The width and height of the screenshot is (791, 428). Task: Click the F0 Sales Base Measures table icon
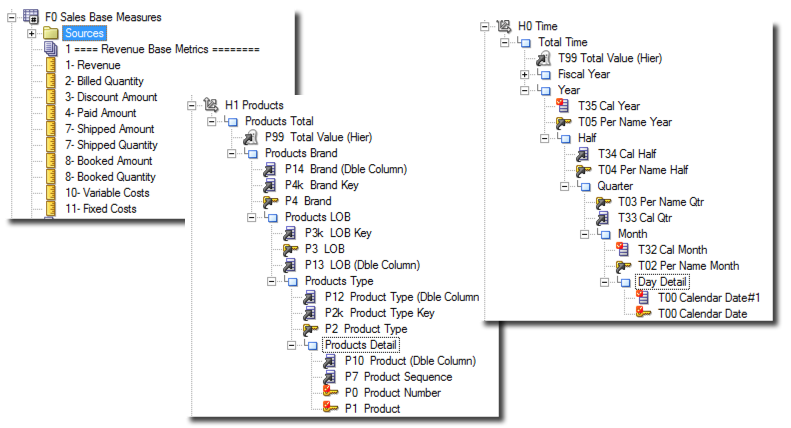coord(30,17)
